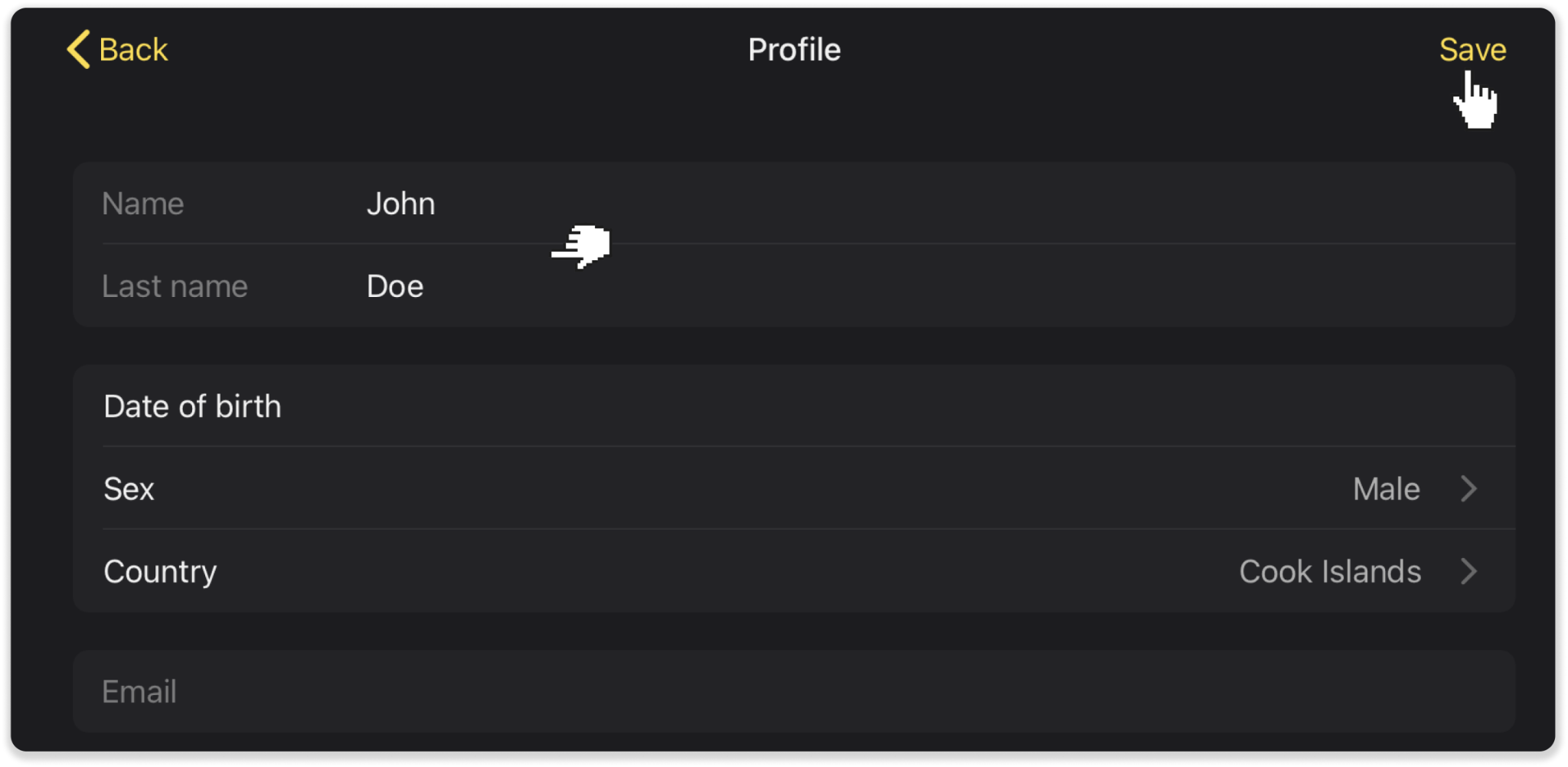Click the left-pointing hand icon near John
The image size is (1568, 767).
click(582, 246)
